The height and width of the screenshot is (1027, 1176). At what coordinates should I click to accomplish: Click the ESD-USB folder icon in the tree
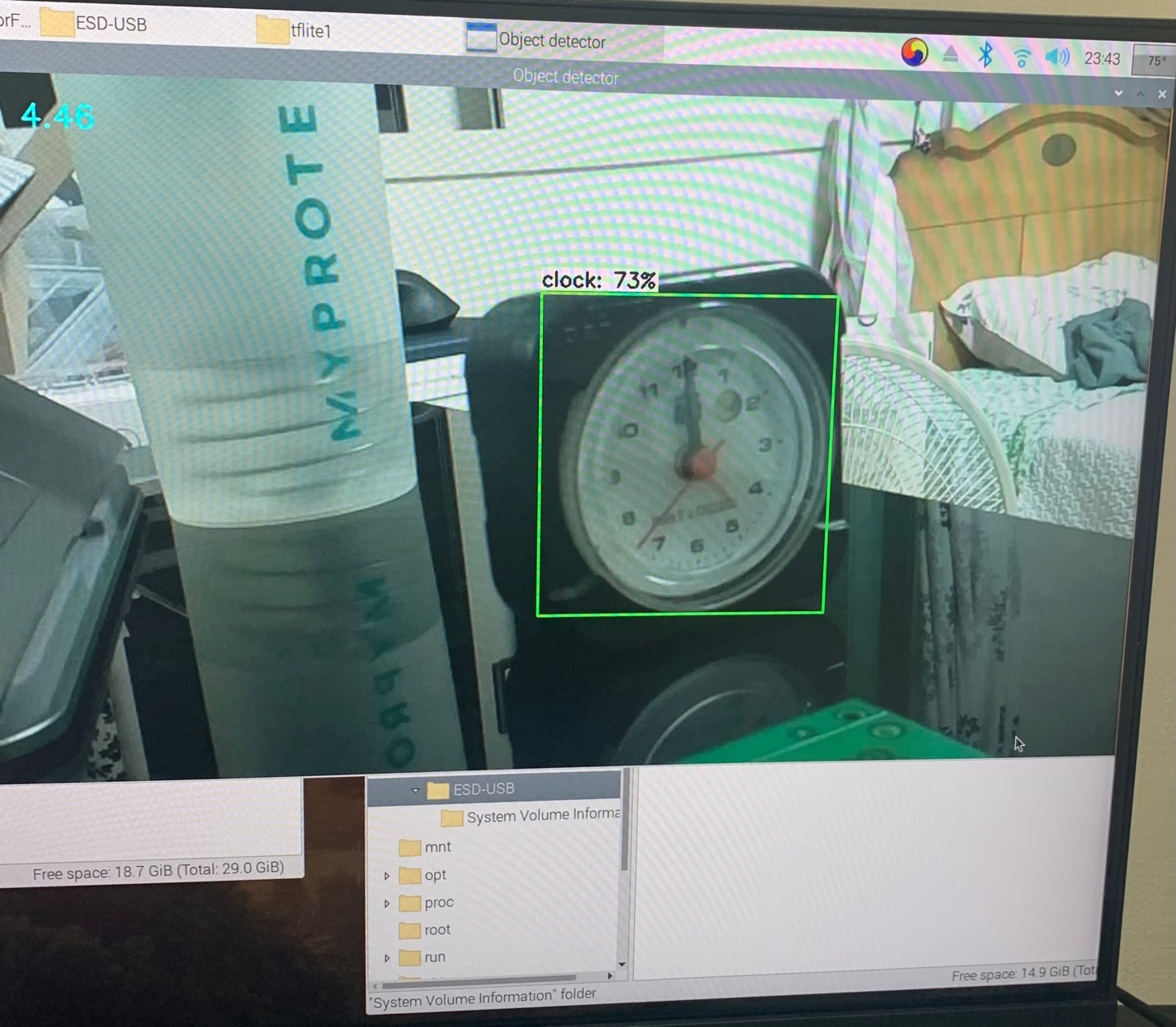[x=439, y=789]
